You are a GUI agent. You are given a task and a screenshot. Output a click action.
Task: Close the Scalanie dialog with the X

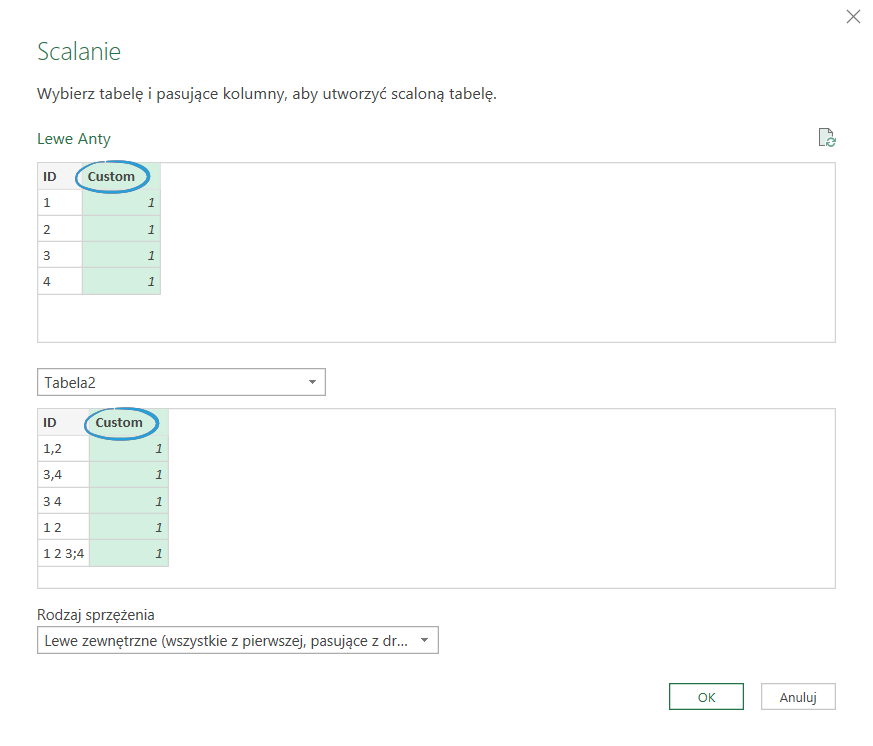[853, 17]
